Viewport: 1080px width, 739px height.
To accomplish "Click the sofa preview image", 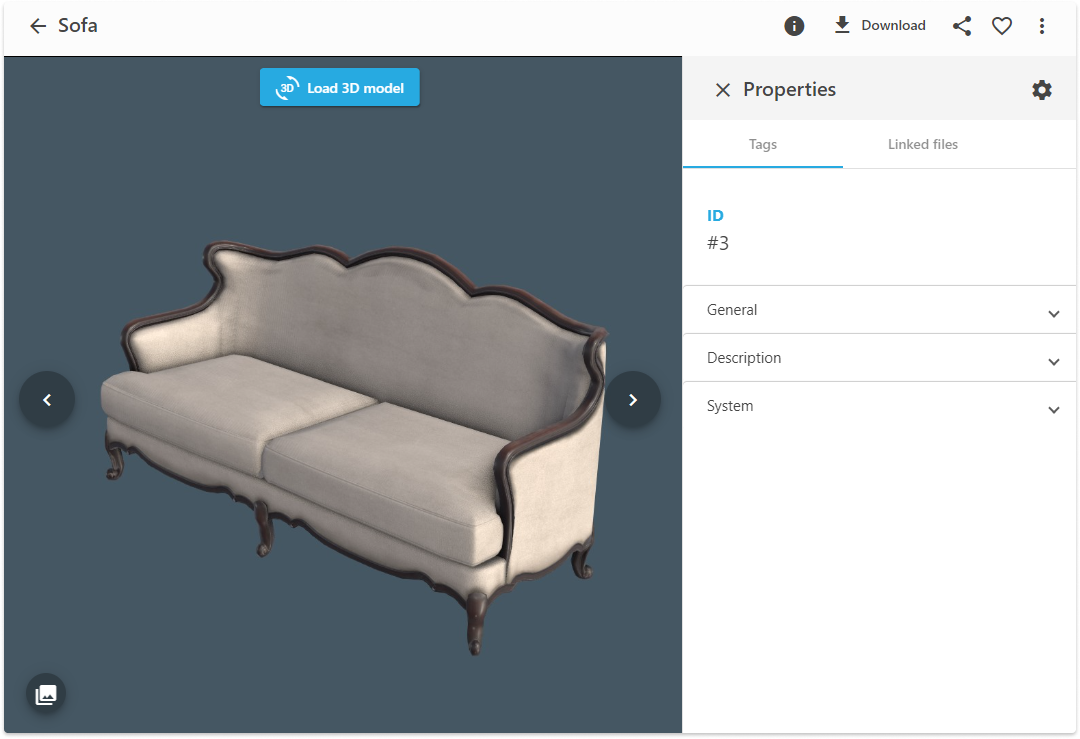I will pyautogui.click(x=350, y=440).
